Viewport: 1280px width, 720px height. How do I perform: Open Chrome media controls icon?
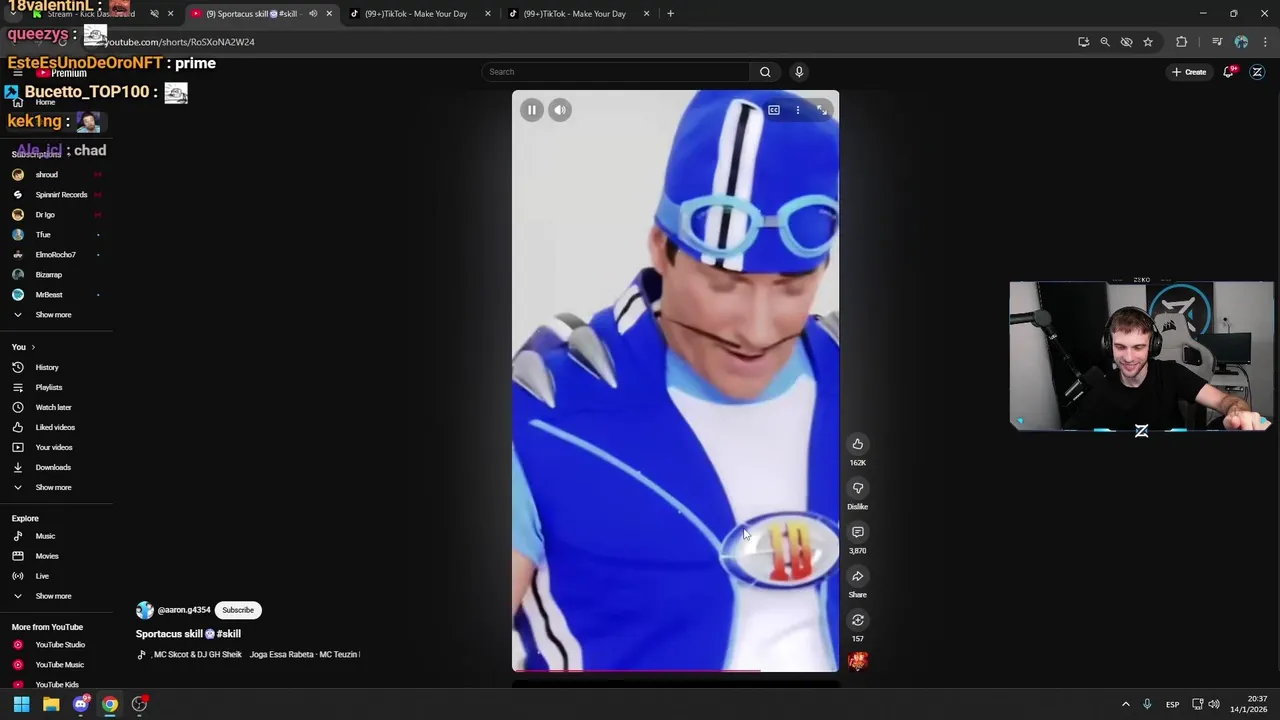point(1217,42)
